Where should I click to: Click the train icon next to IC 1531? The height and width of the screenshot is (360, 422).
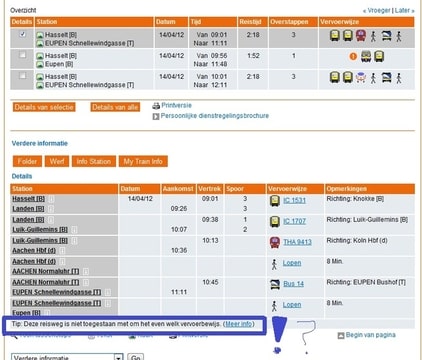click(x=275, y=201)
